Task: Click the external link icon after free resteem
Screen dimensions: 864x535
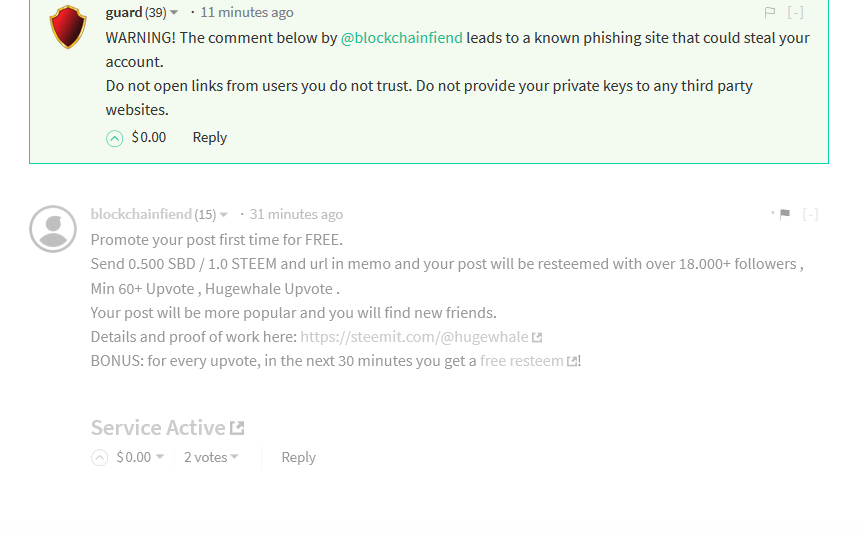Action: [x=573, y=361]
